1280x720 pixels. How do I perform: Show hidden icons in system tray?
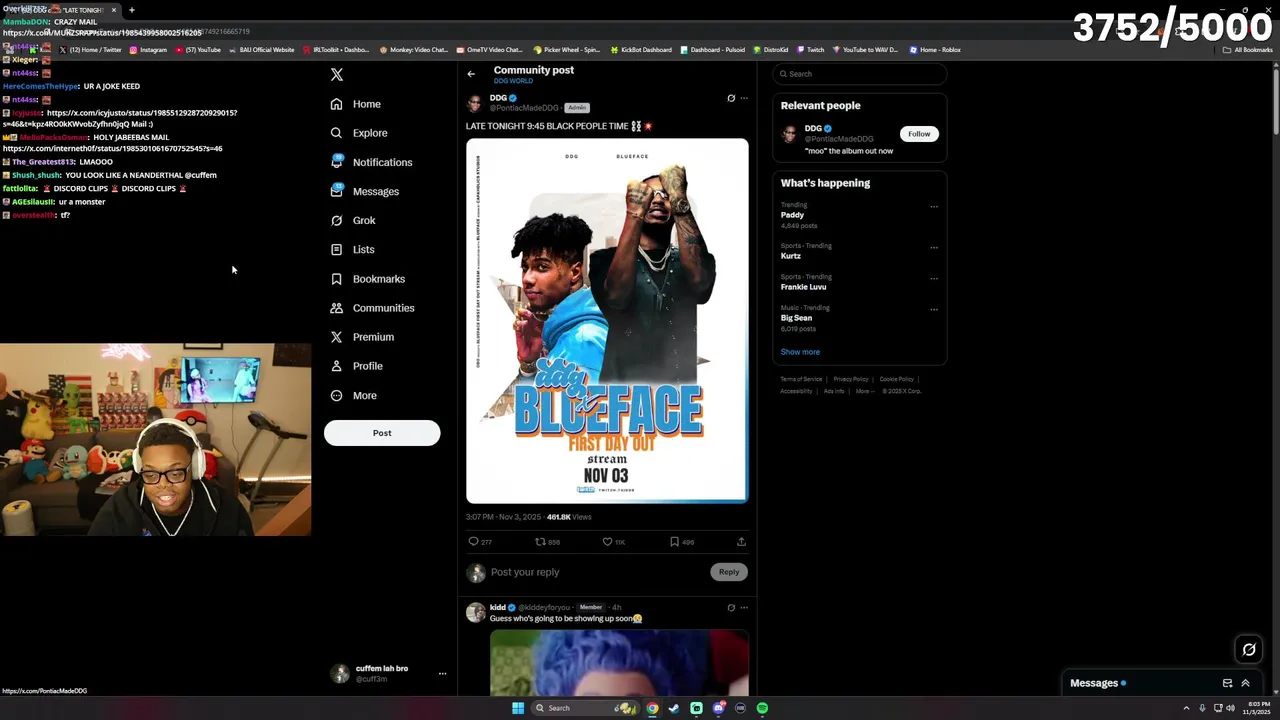click(1186, 708)
